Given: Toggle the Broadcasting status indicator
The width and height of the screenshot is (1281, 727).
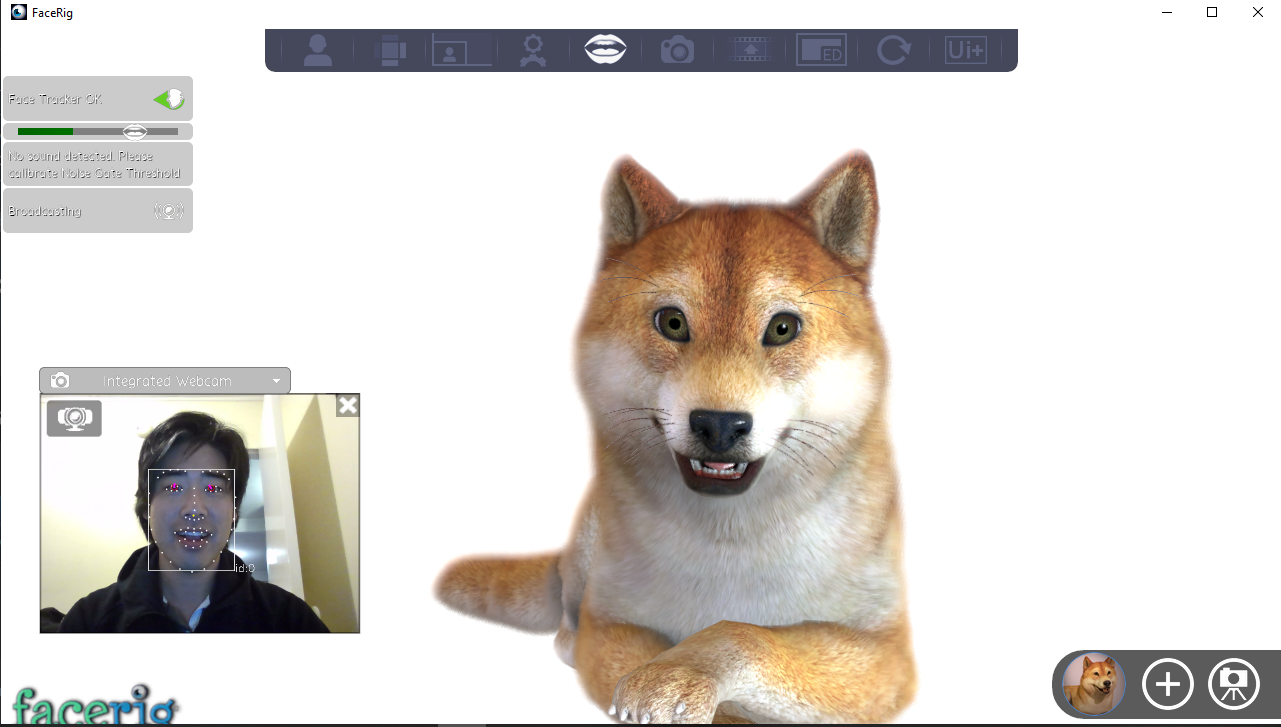Looking at the screenshot, I should point(169,210).
